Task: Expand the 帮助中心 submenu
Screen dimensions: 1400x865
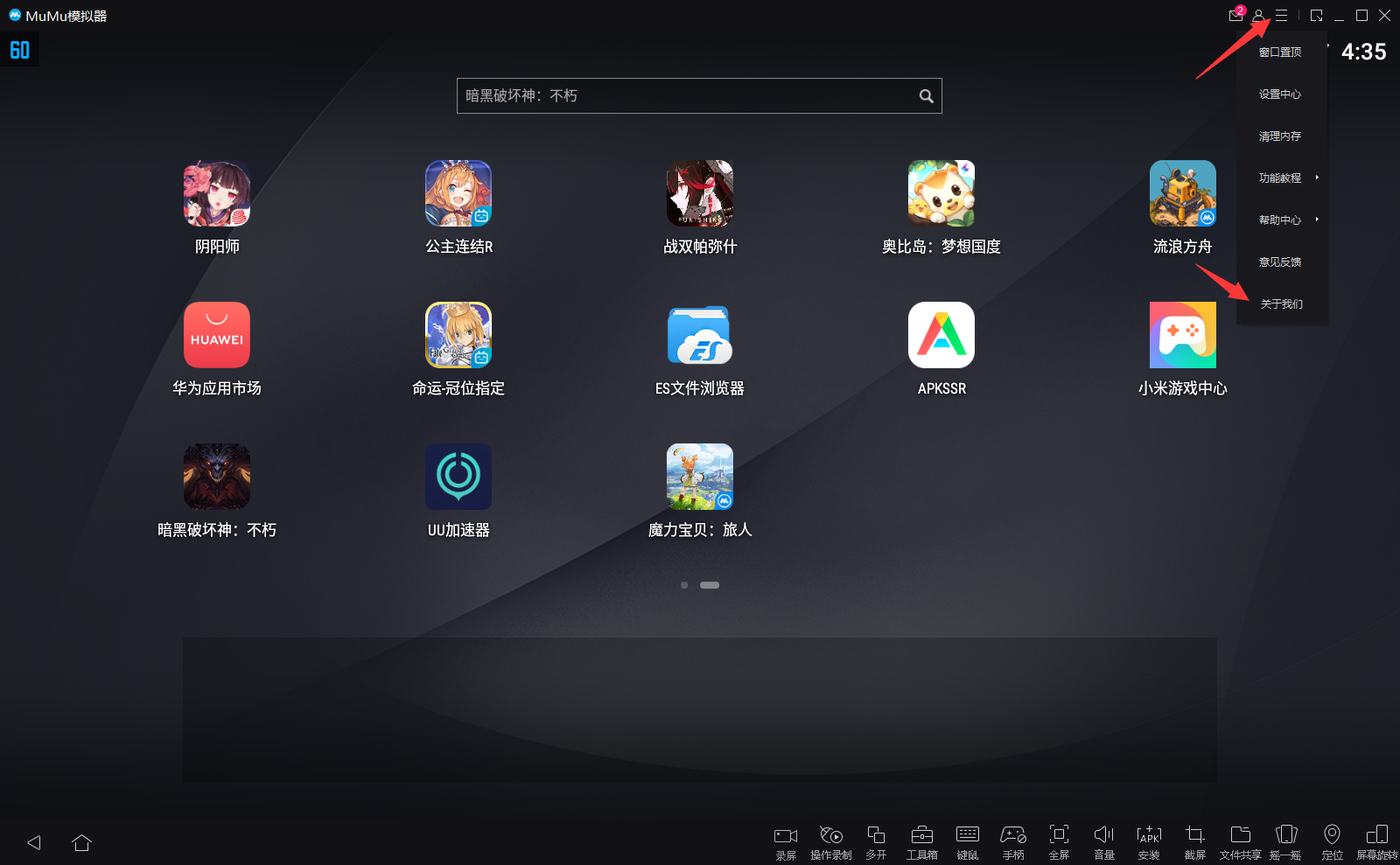Action: pos(1282,220)
